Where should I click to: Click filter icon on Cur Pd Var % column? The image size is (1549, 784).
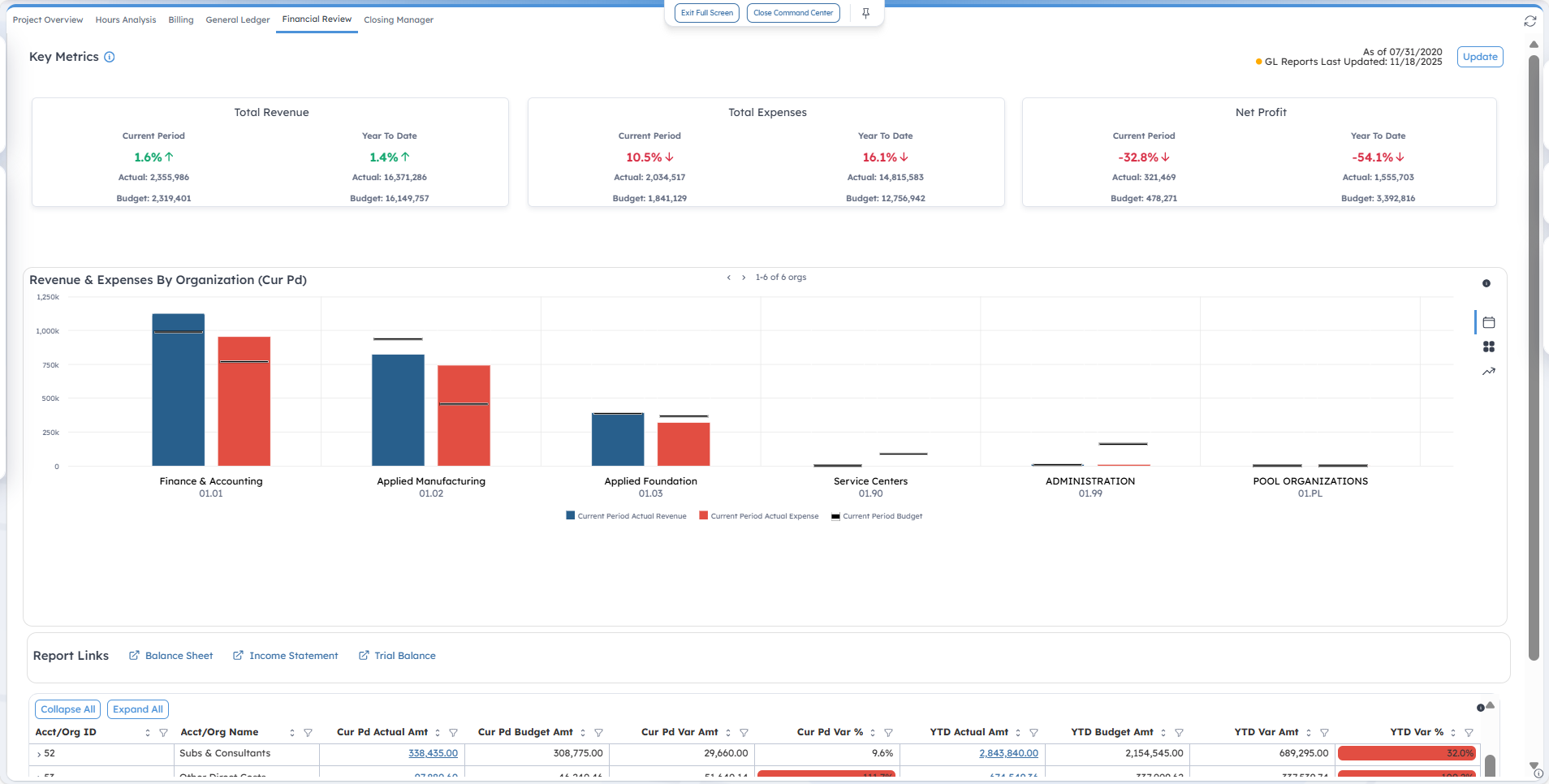pos(888,733)
